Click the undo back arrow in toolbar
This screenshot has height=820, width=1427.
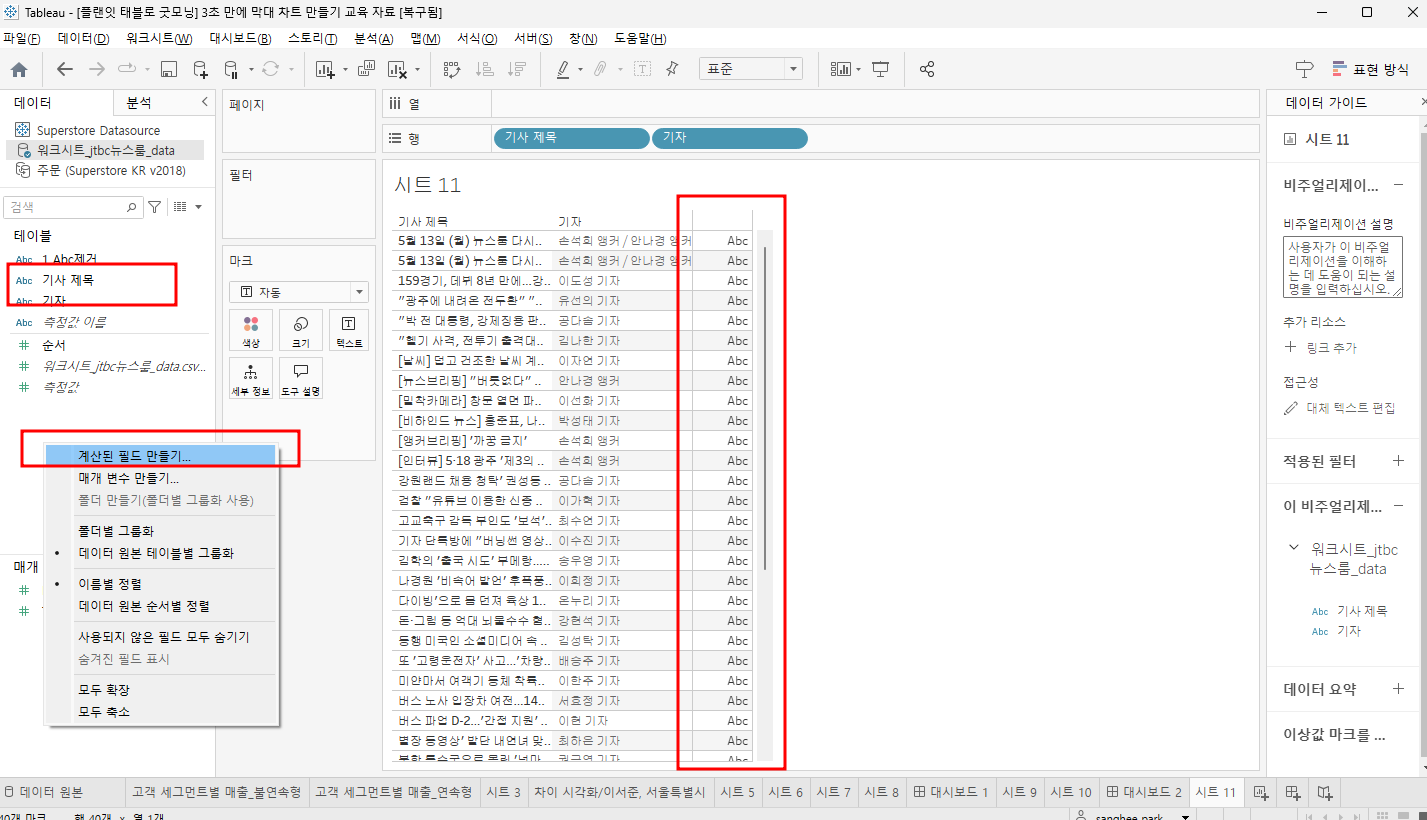pos(65,69)
